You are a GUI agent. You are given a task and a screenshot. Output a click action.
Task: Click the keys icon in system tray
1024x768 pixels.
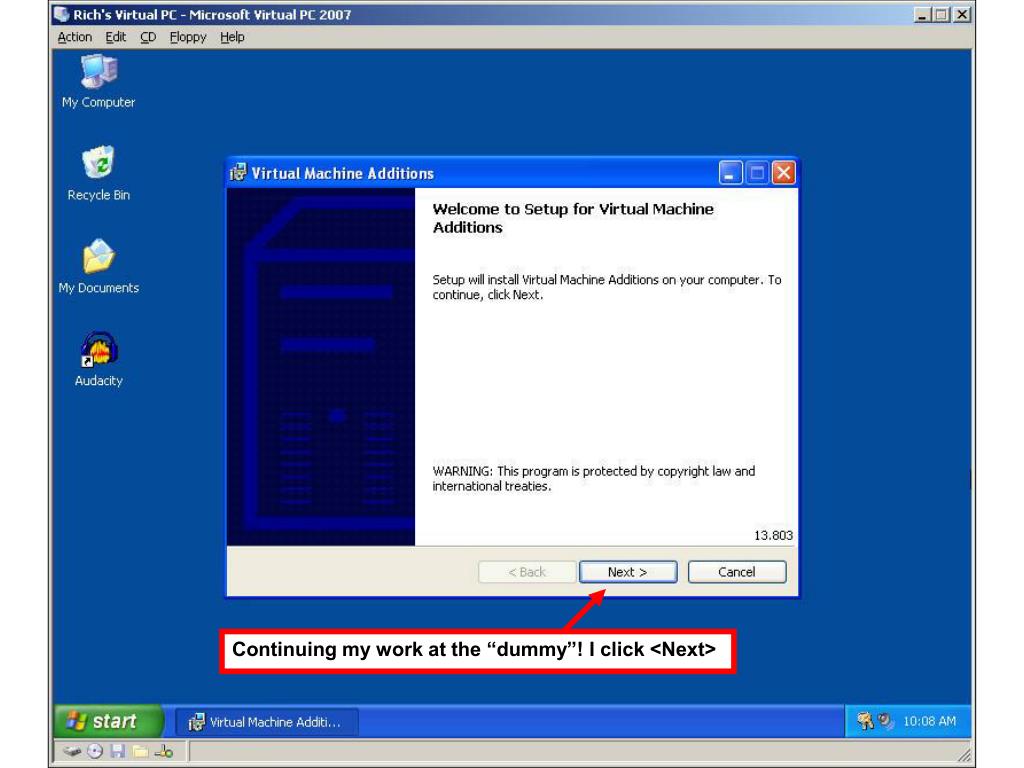pos(865,721)
